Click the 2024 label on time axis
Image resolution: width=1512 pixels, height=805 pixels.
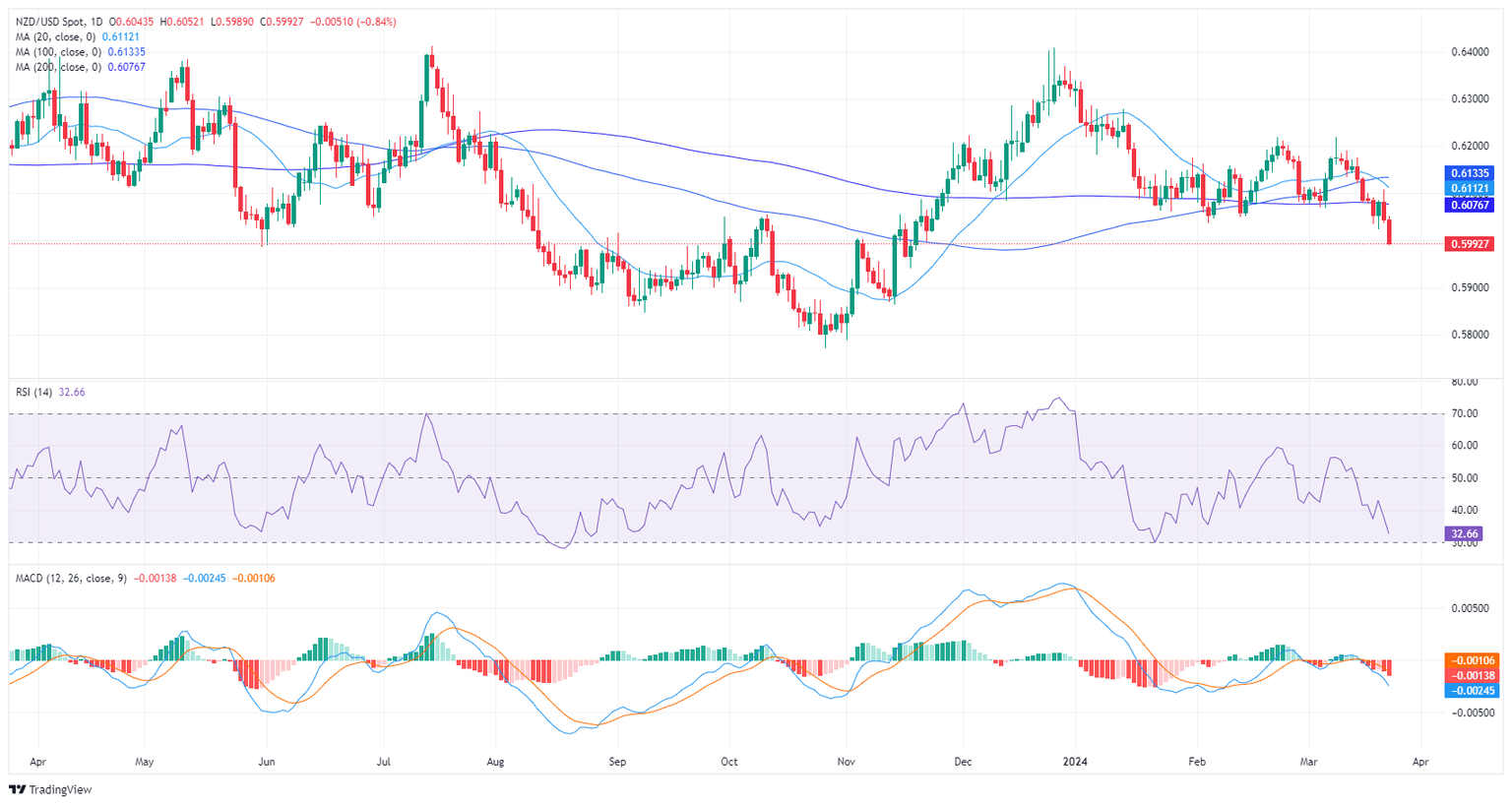tap(1075, 762)
